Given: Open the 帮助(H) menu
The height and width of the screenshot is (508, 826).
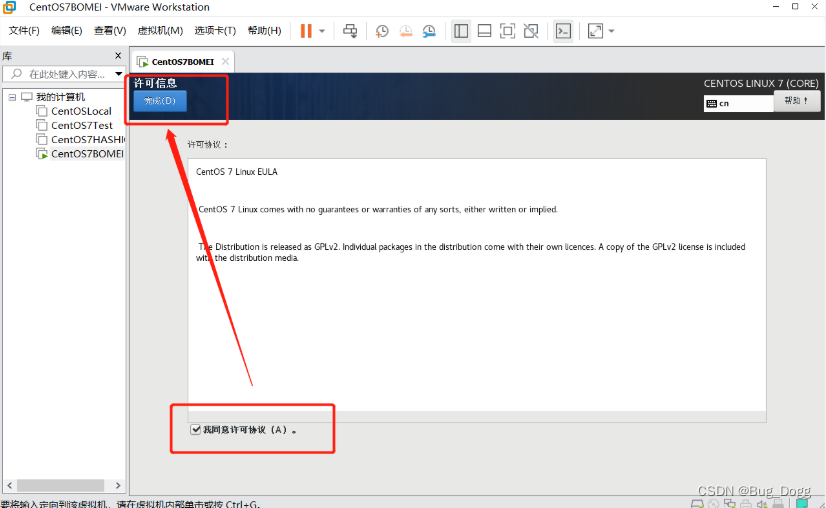Looking at the screenshot, I should (264, 31).
